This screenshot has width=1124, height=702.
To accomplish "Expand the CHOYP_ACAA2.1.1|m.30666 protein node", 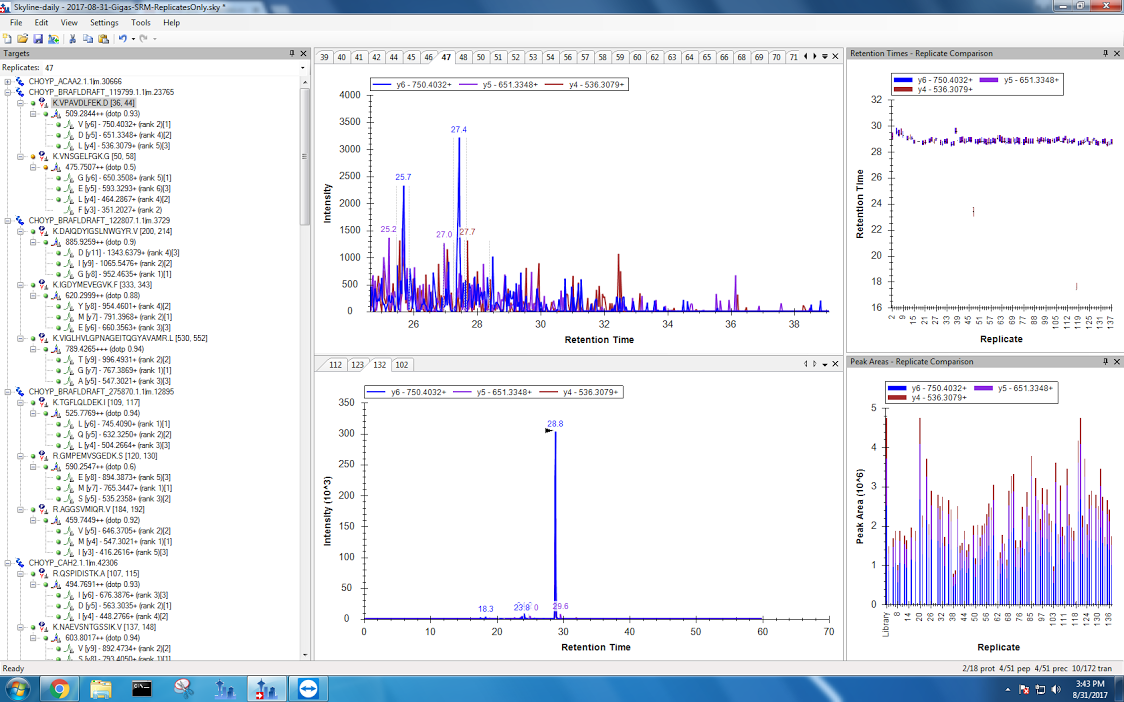I will click(x=8, y=81).
